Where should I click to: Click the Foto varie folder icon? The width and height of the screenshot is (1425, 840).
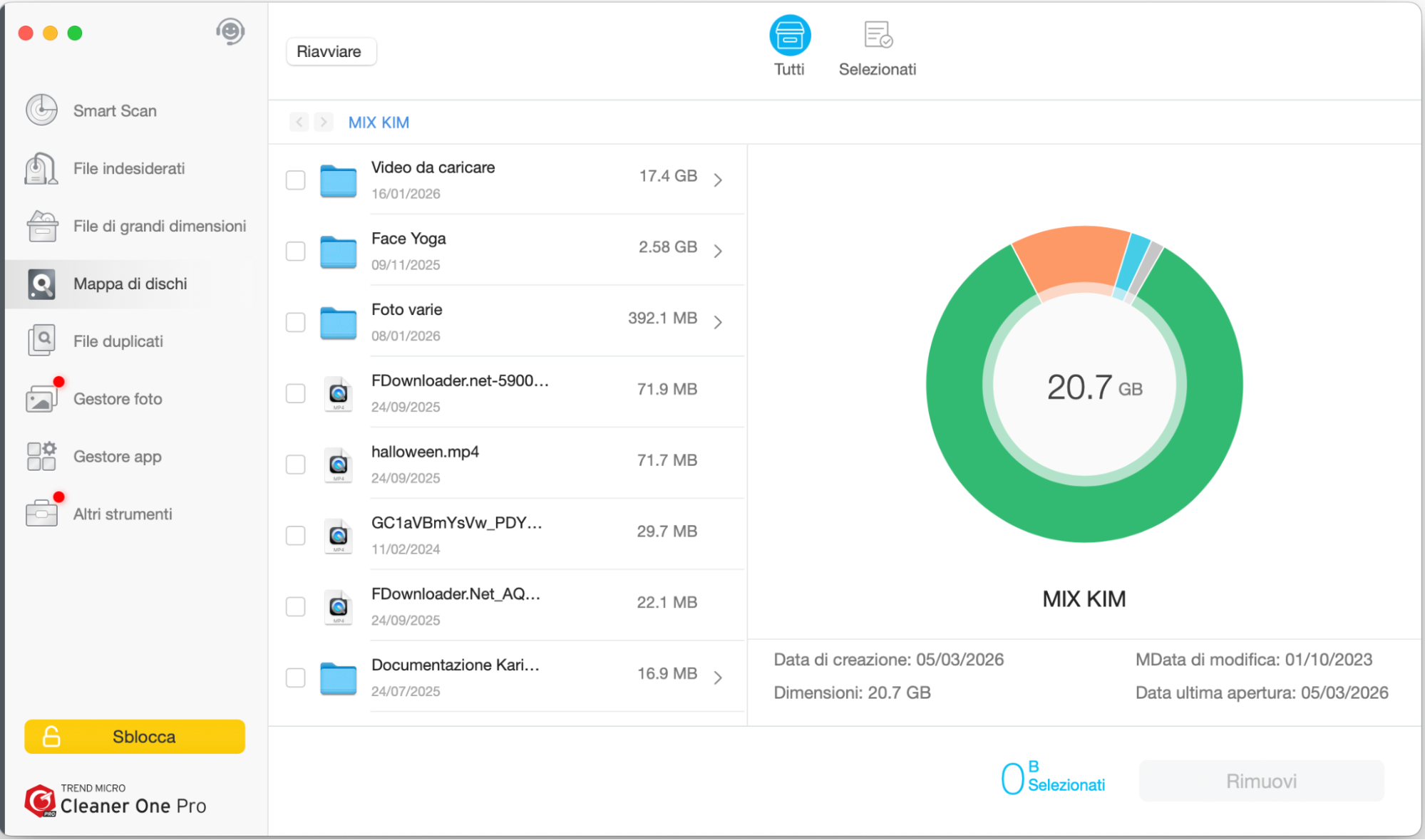coord(339,323)
